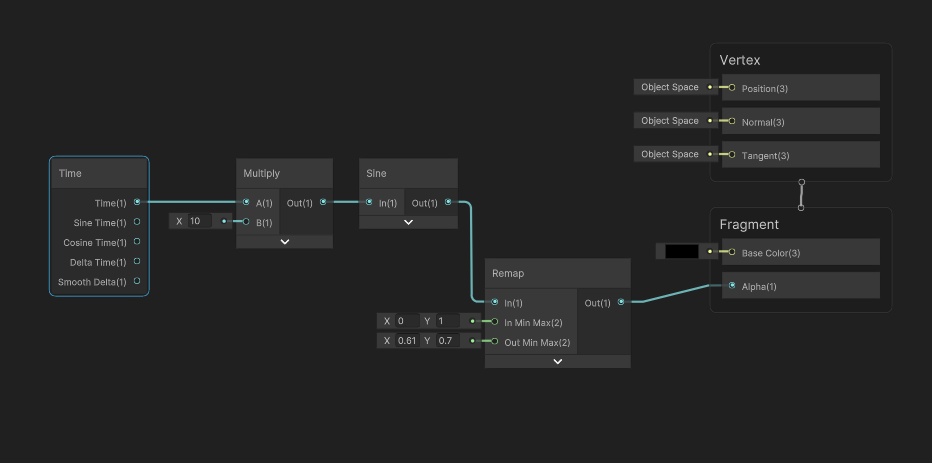Click the Sine In(1) input port

(x=369, y=202)
